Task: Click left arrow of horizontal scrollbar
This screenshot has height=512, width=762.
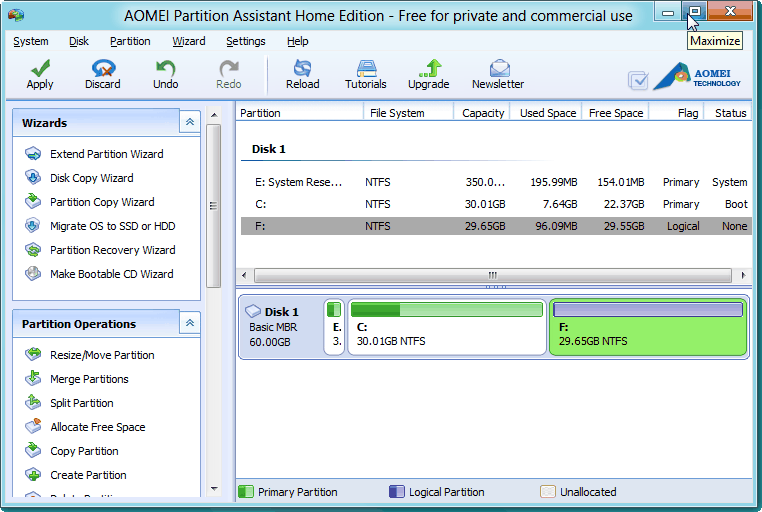Action: point(244,275)
